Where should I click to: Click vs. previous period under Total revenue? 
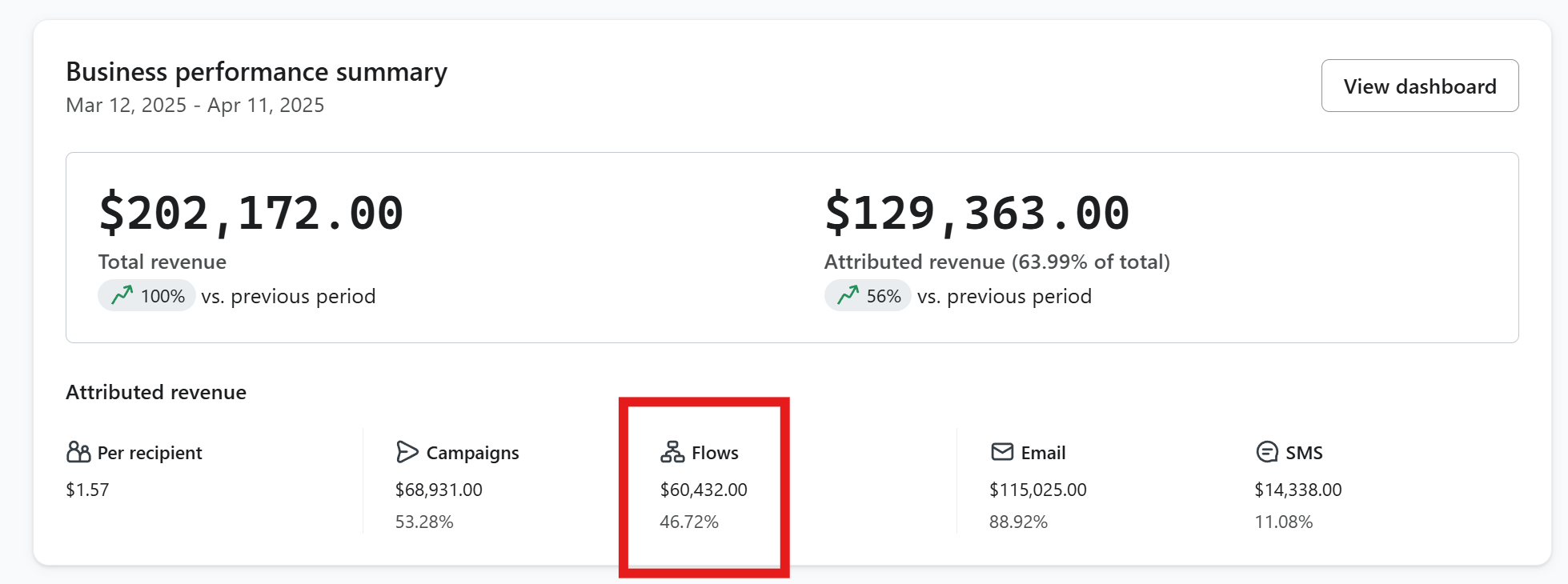click(288, 296)
